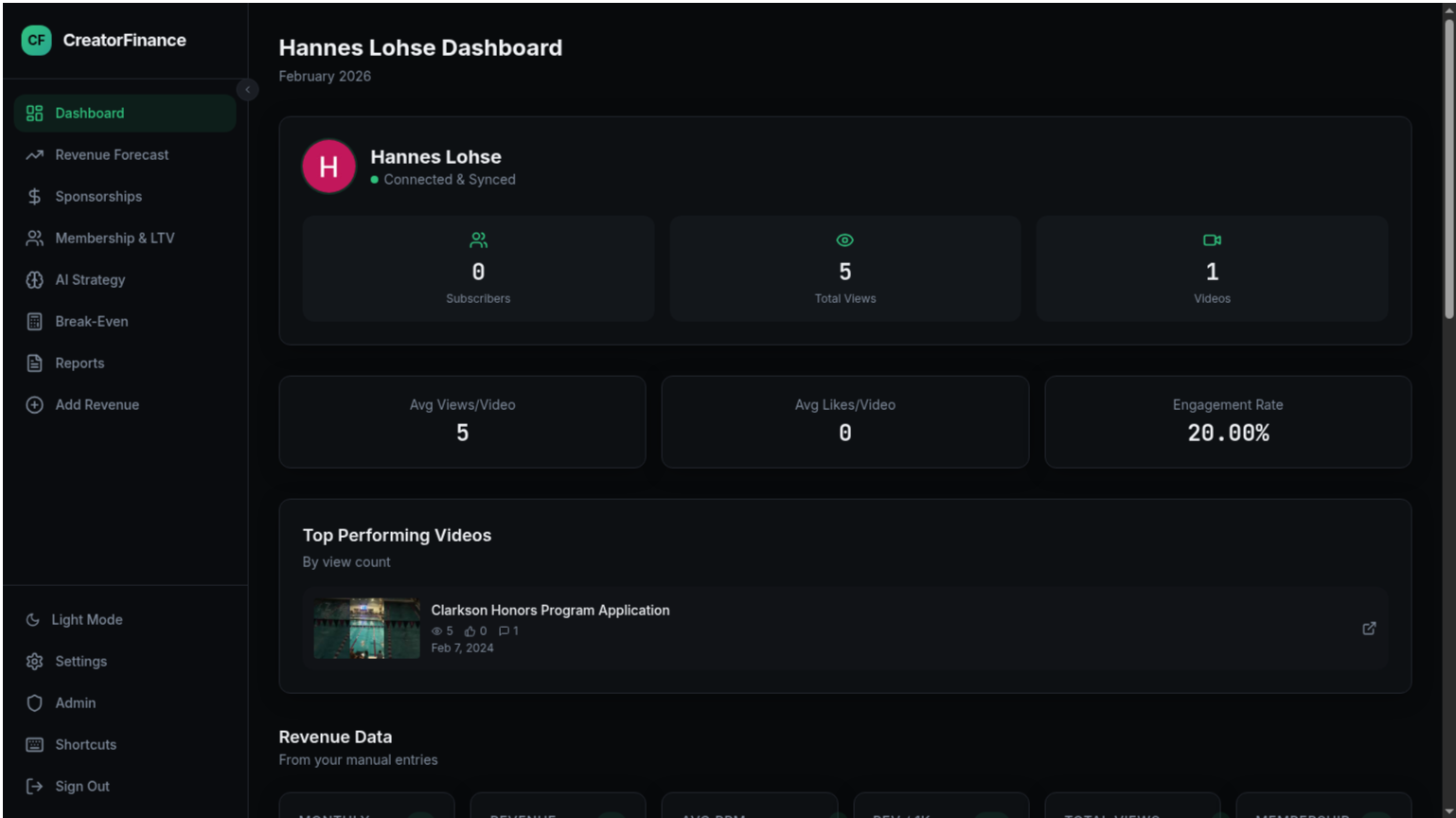This screenshot has width=1456, height=818.
Task: Click the Shortcuts keyboard icon
Action: [34, 744]
